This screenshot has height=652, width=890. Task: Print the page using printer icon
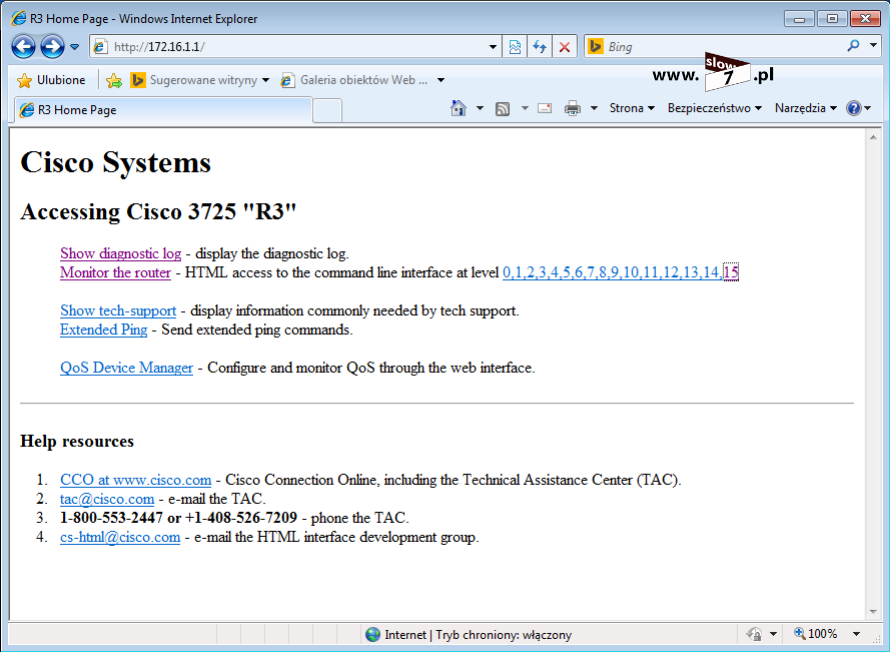(x=572, y=108)
